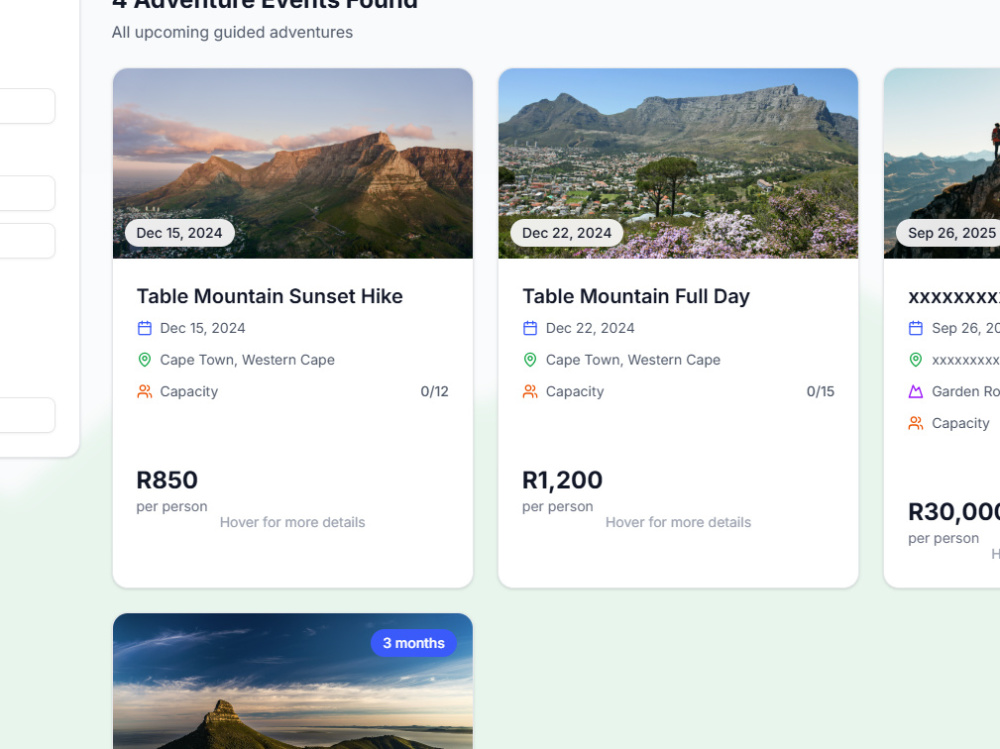Click top input field in filter sidebar

[27, 106]
